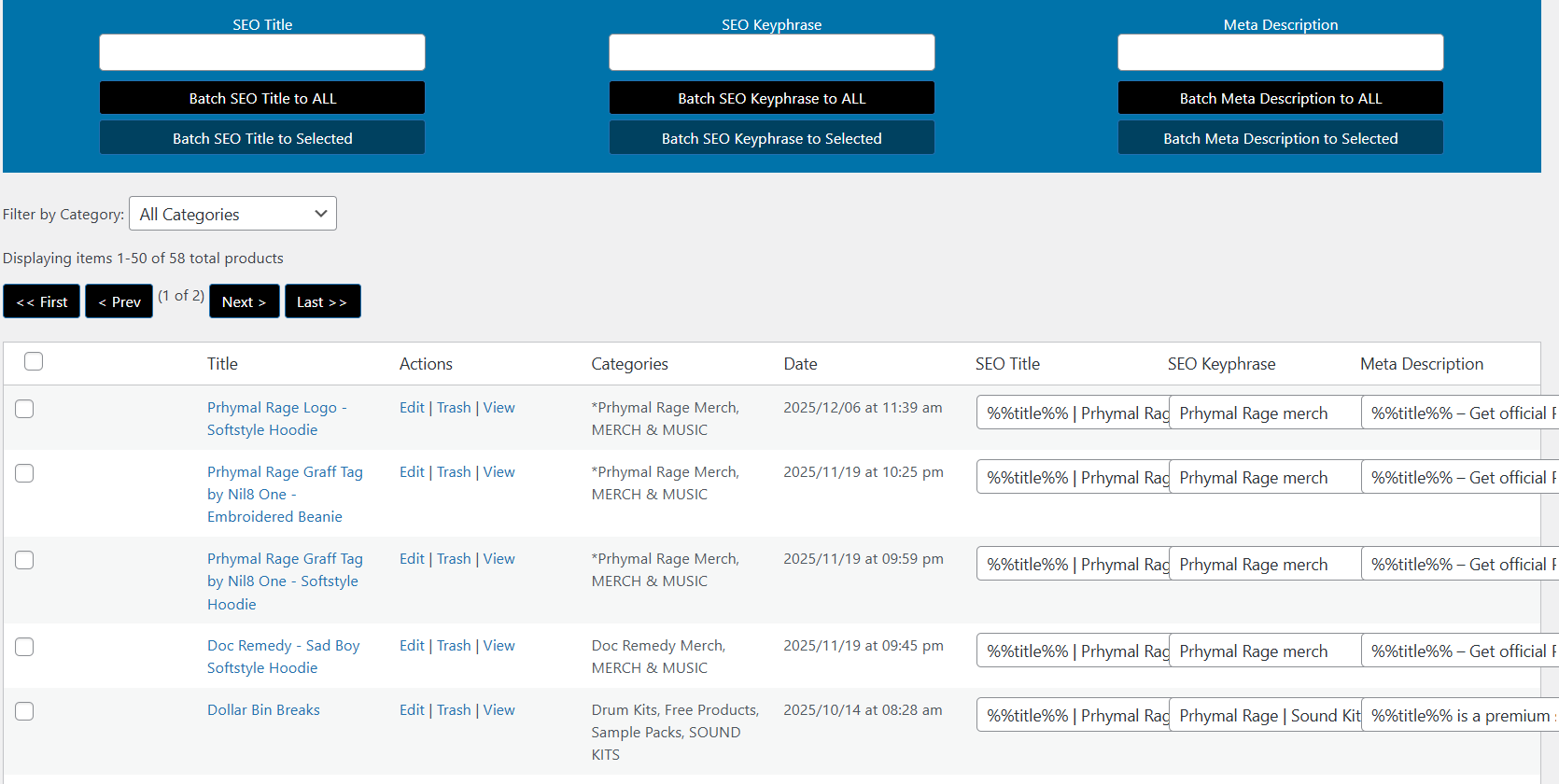Viewport: 1559px width, 784px height.
Task: Click 'Phrymal Rage | Sound Kit' keyphrase field
Action: 1265,715
